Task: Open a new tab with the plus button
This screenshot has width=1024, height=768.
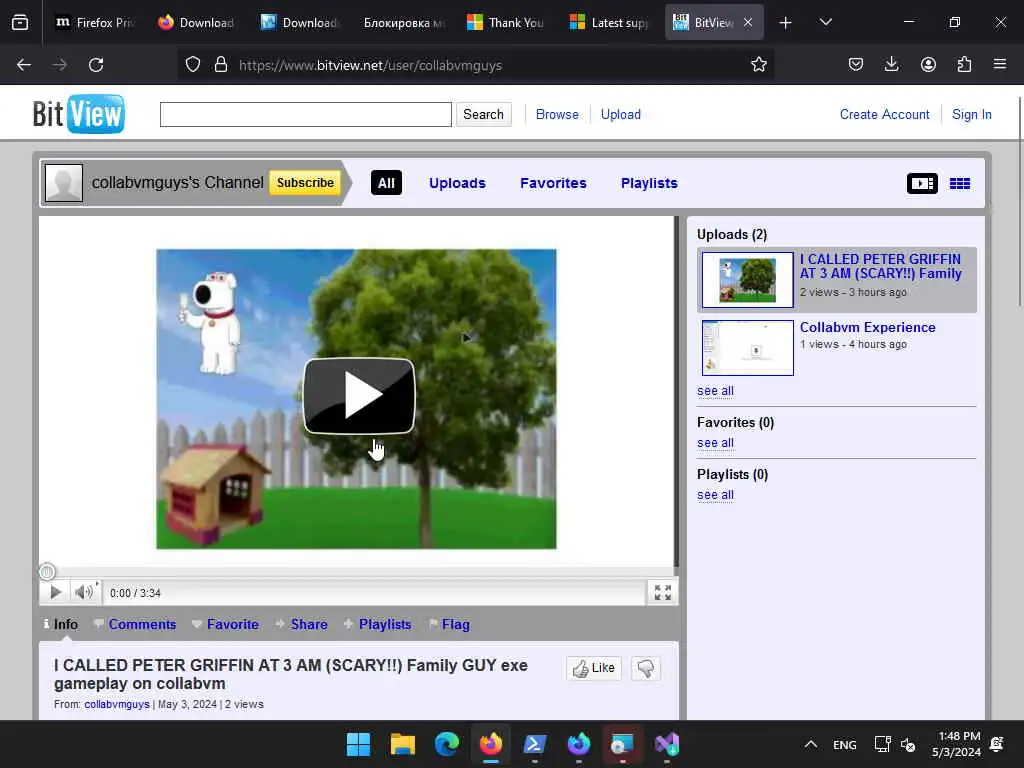Action: (x=786, y=23)
